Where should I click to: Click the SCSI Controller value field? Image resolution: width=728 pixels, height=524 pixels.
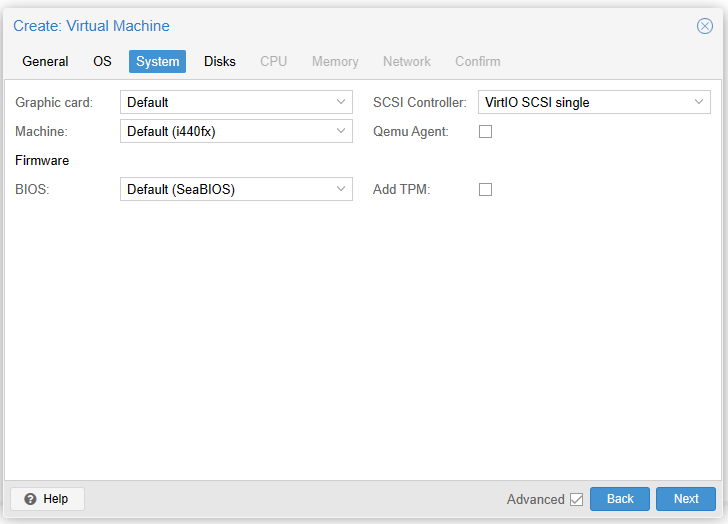(x=580, y=102)
